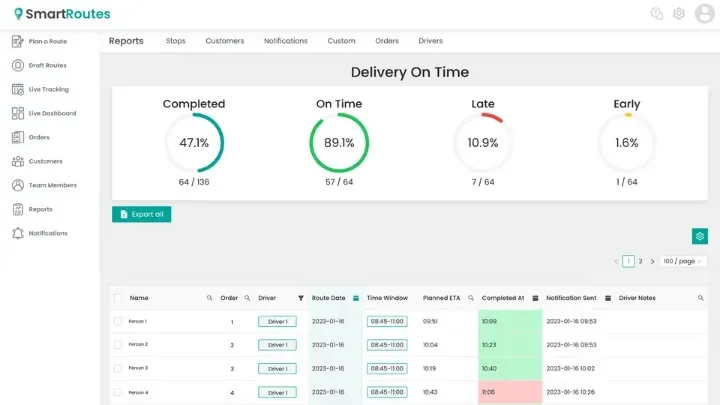Click the search icon in Name column
Screen dimensions: 720x405
[x=209, y=298]
